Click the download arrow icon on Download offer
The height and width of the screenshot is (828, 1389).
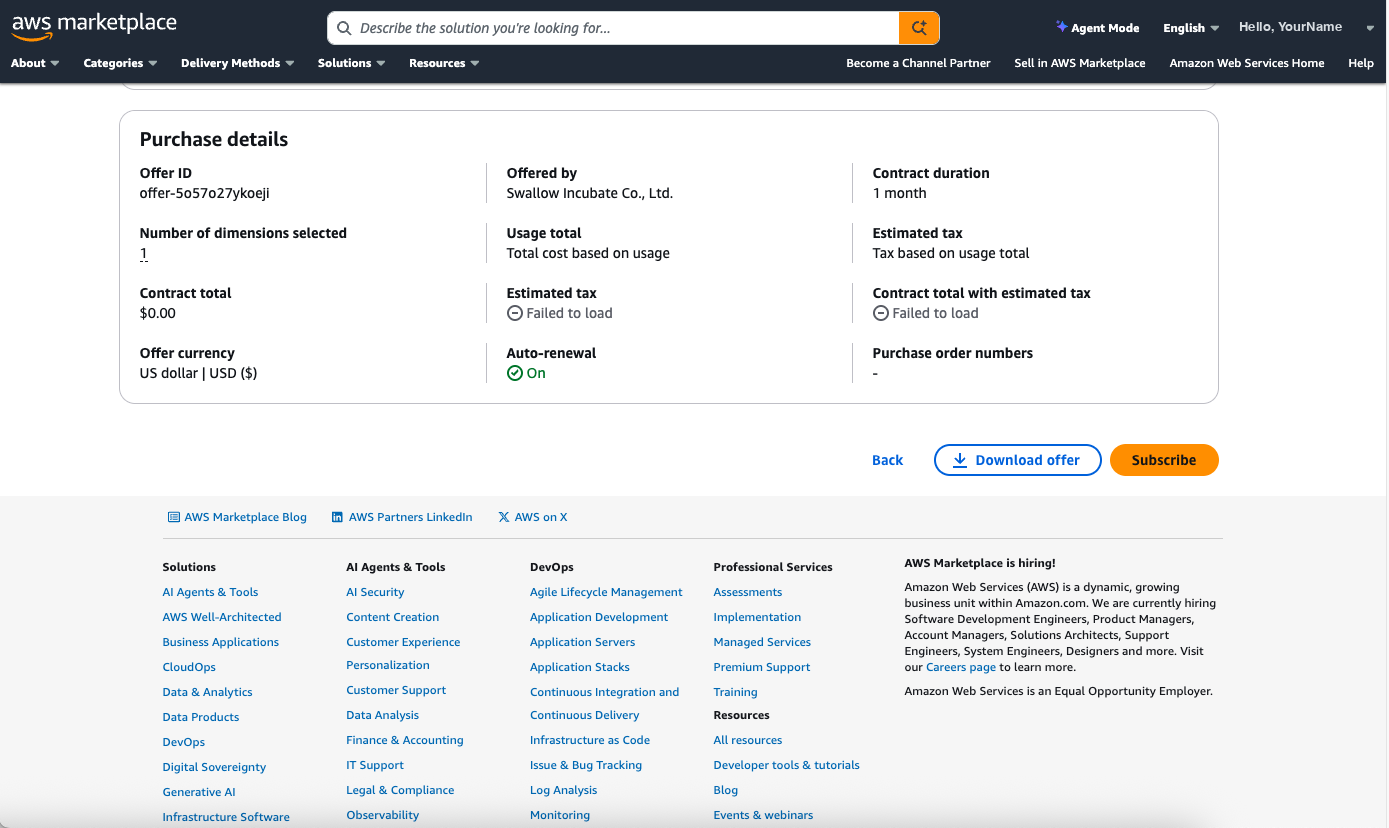click(959, 460)
